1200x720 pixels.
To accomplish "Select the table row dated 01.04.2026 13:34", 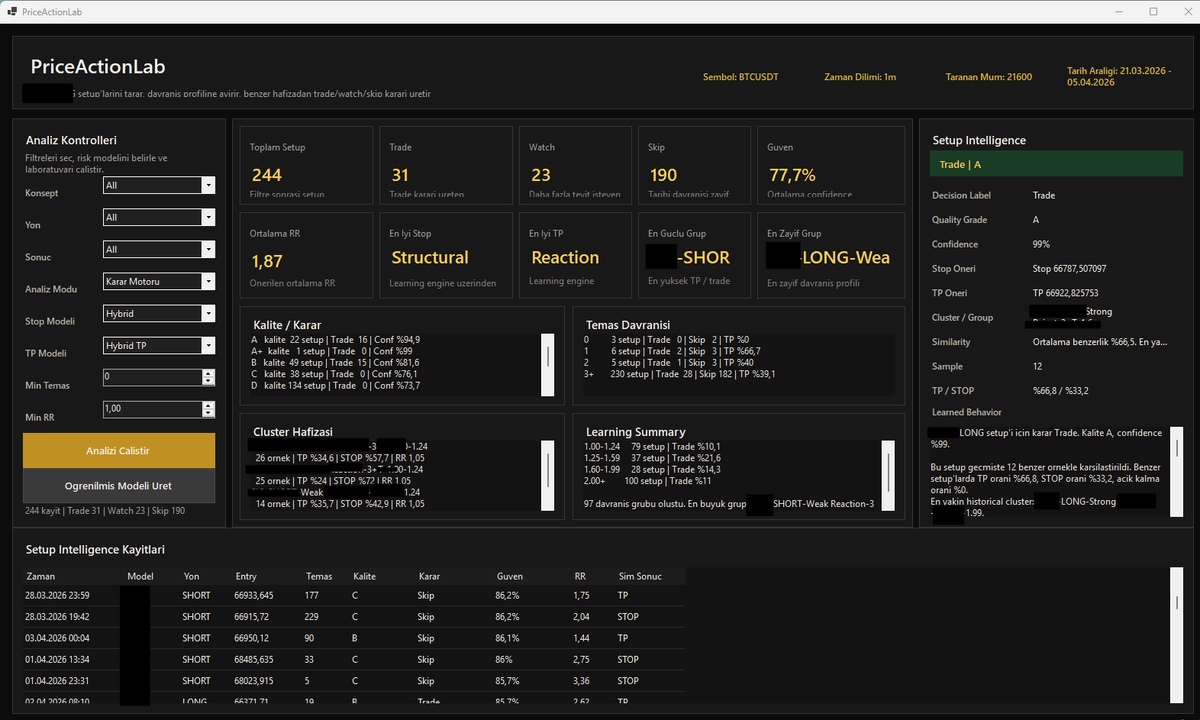I will tap(355, 660).
